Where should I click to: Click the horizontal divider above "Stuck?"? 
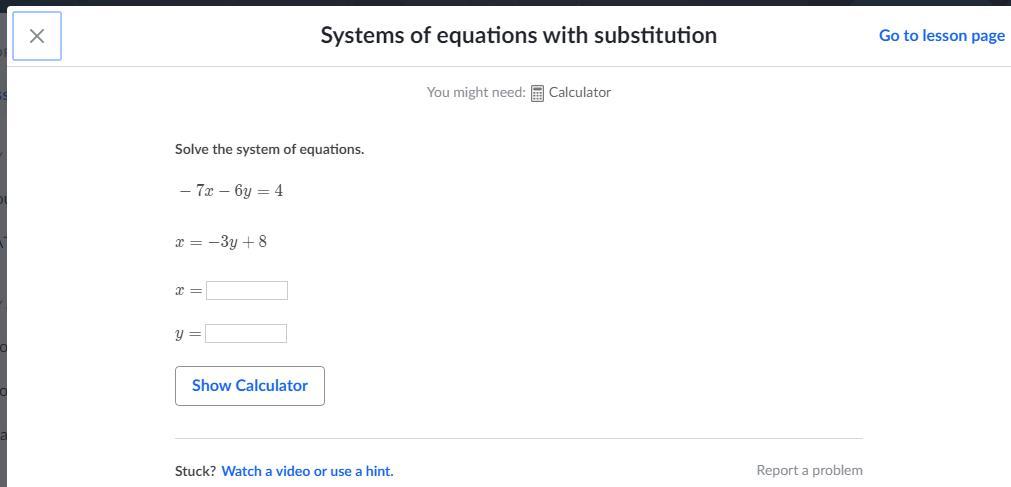pyautogui.click(x=518, y=438)
